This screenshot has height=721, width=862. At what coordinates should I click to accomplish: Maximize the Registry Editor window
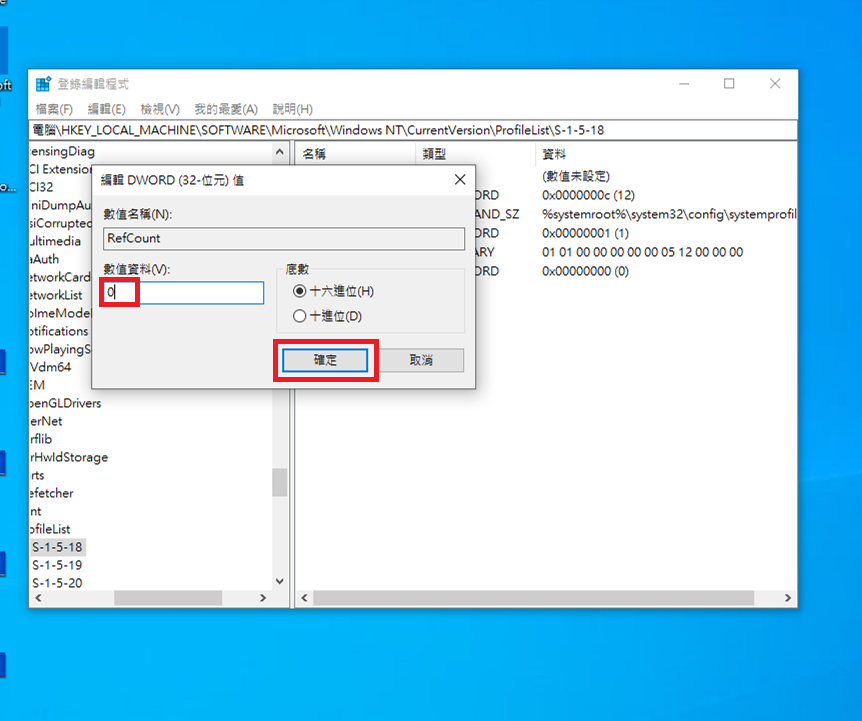729,84
